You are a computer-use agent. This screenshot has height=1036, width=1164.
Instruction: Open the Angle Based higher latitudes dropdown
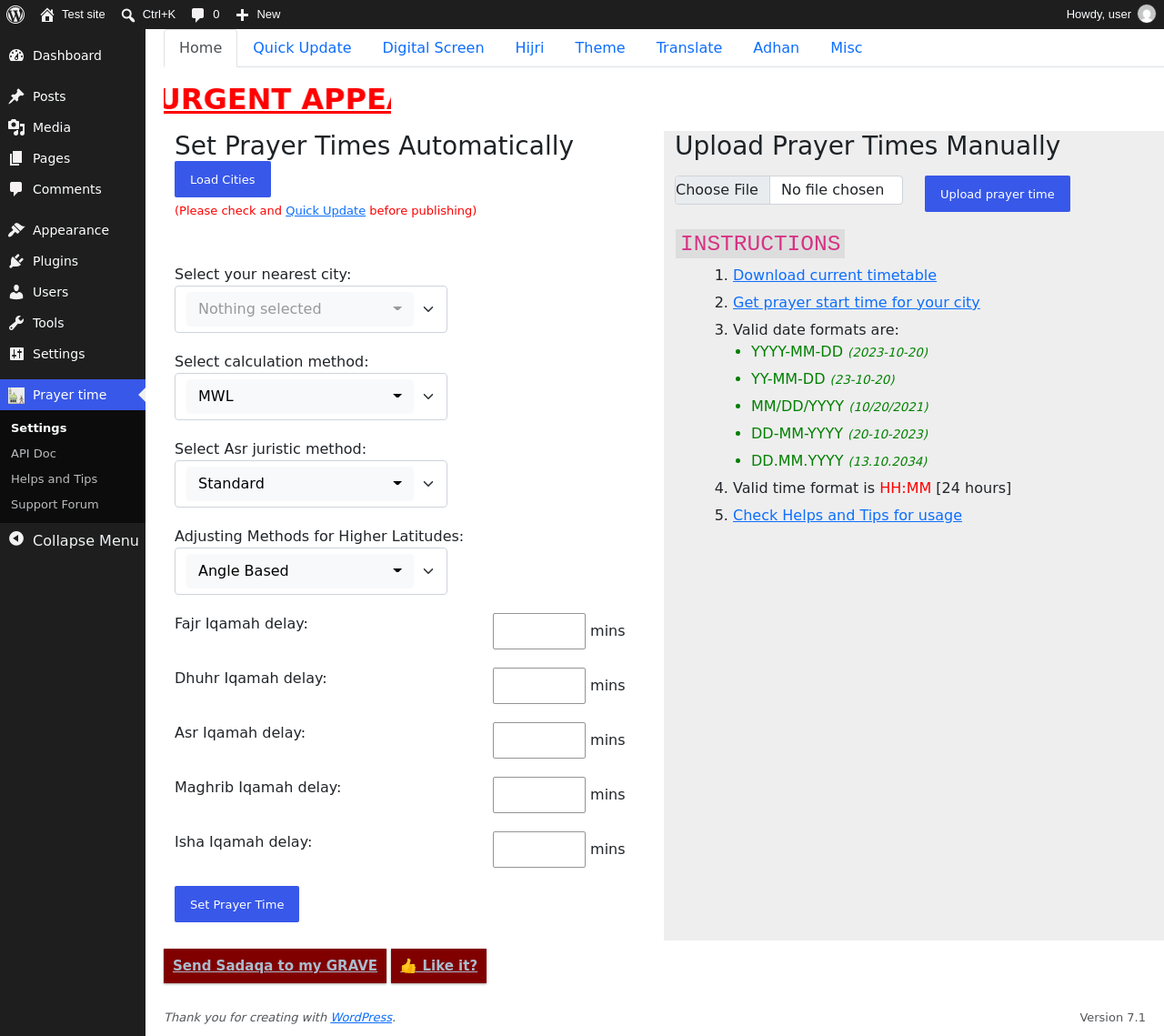click(x=311, y=571)
